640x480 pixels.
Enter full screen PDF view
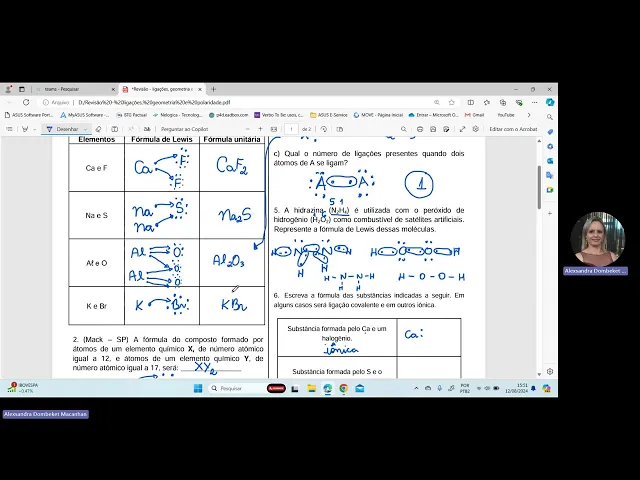pyautogui.click(x=462, y=129)
